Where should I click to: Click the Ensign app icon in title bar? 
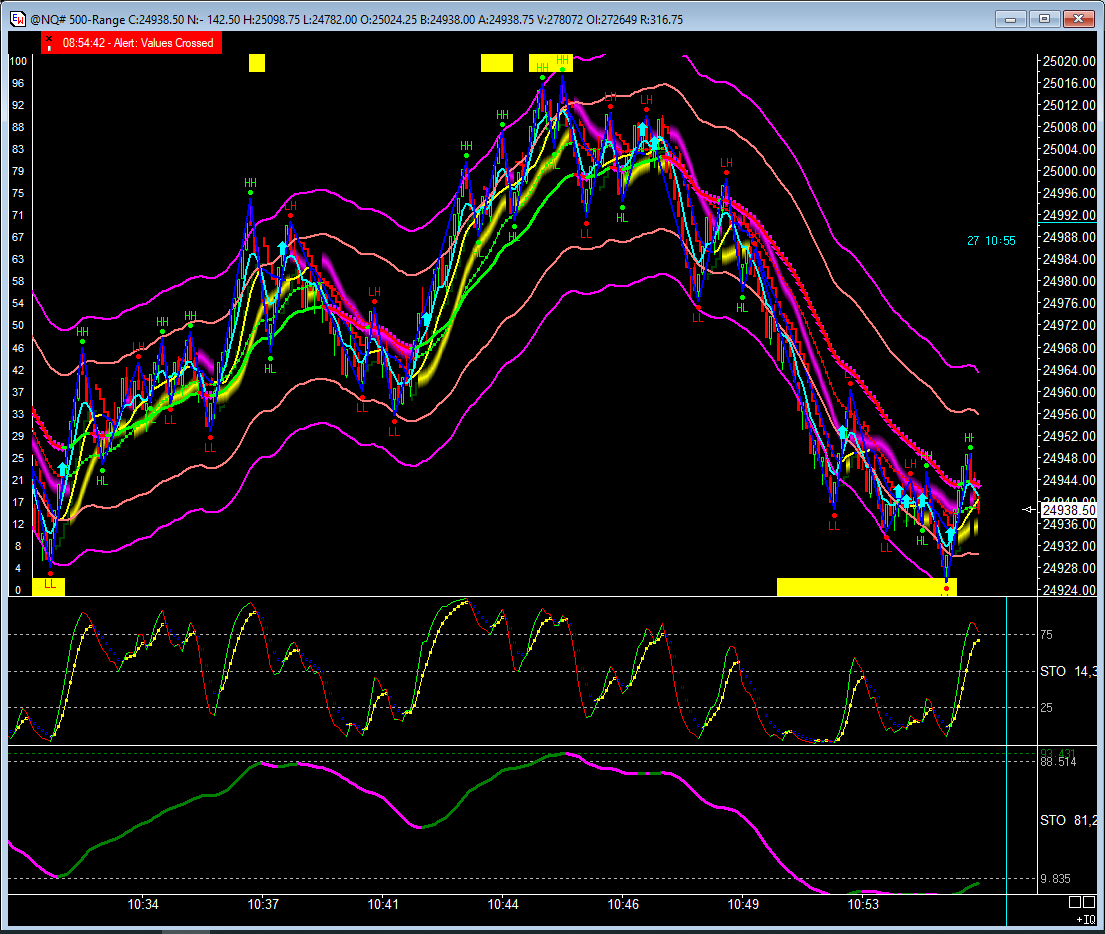coord(17,19)
